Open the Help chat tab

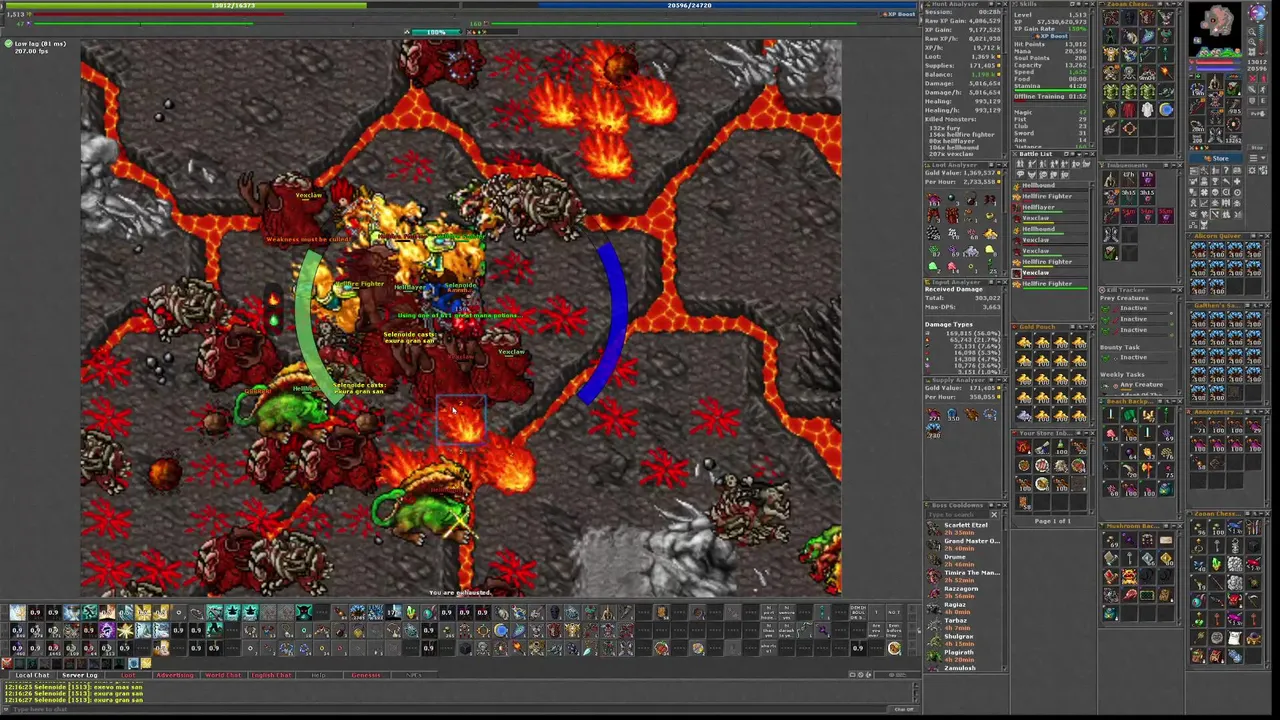point(320,675)
